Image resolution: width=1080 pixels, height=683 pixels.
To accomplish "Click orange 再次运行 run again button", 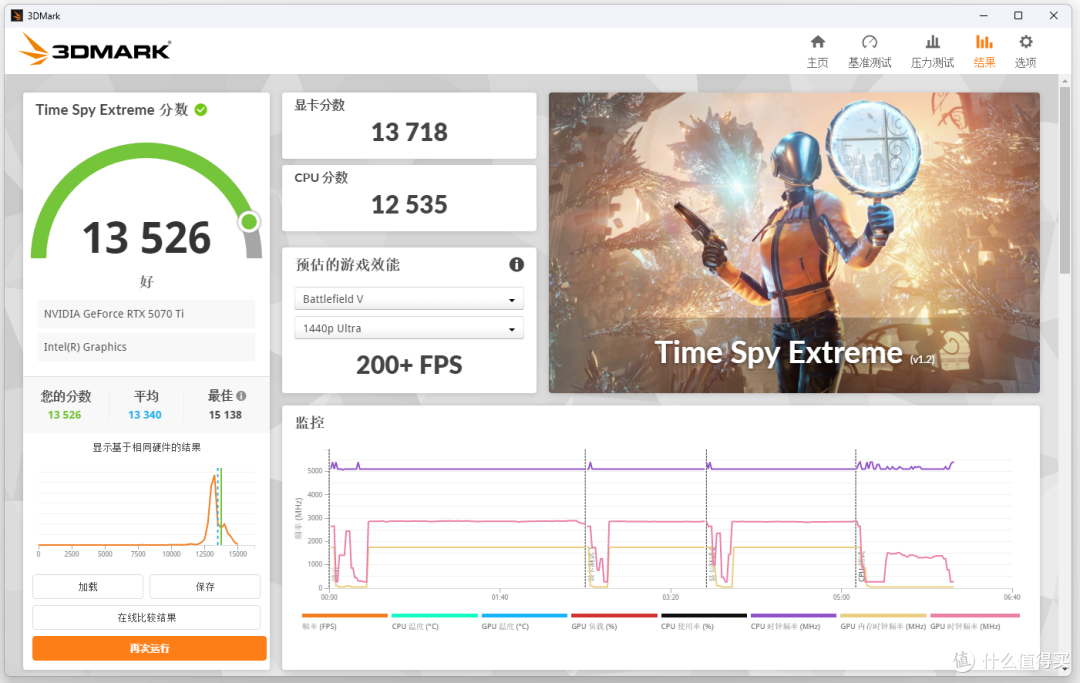I will (149, 648).
